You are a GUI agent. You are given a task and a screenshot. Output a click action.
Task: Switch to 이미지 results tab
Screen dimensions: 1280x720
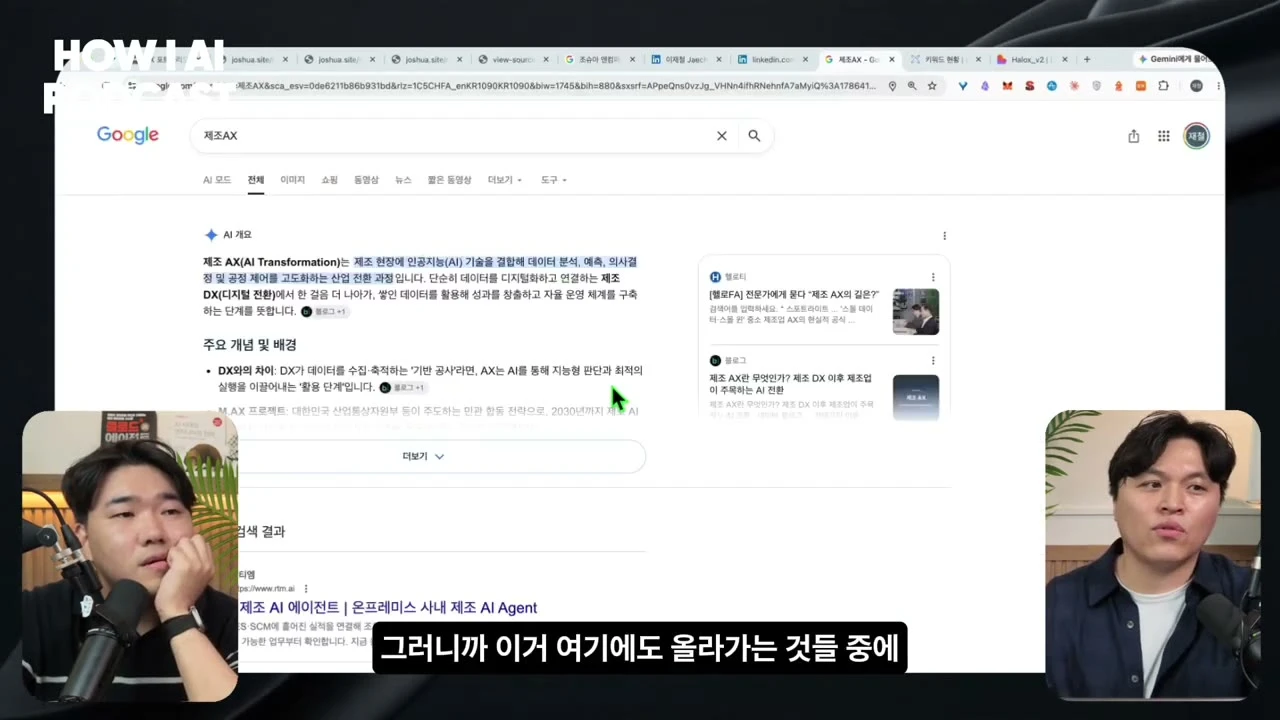click(292, 180)
